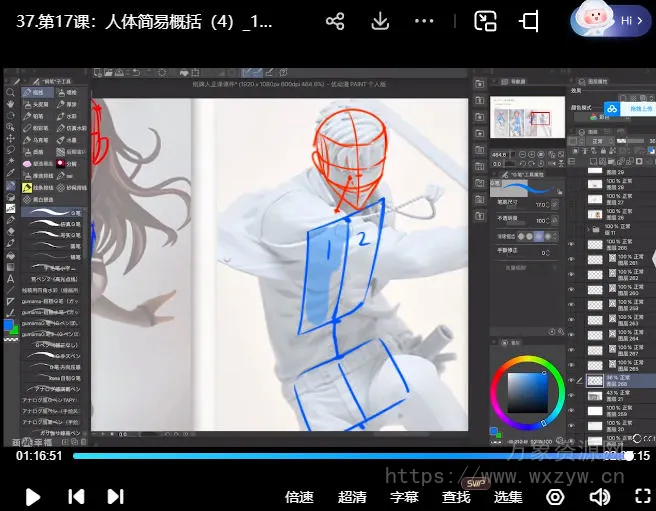
Task: Open the three-dot more options menu
Action: pyautogui.click(x=427, y=21)
